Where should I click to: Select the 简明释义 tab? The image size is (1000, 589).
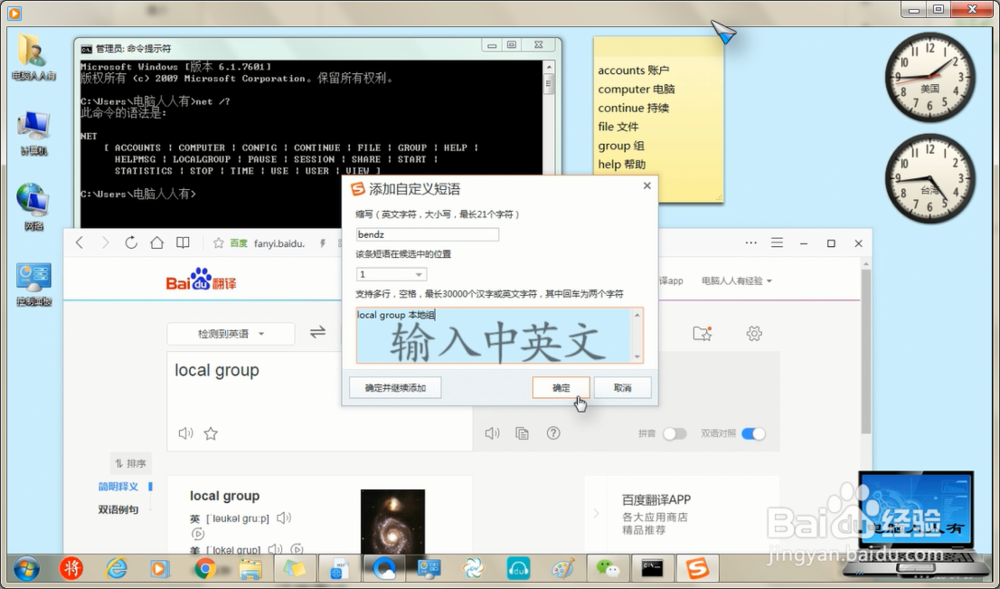tap(118, 486)
